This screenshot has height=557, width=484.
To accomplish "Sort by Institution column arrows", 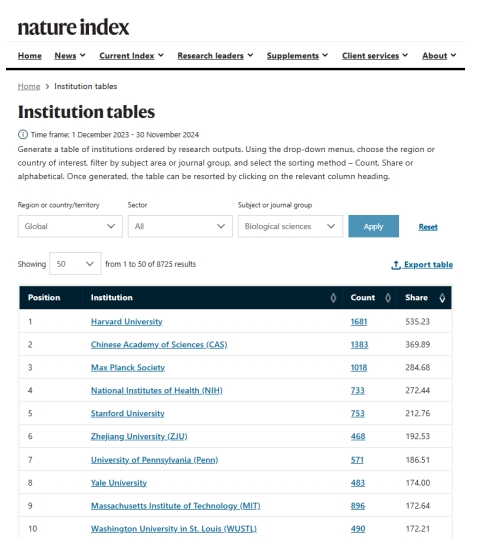I will pyautogui.click(x=333, y=298).
